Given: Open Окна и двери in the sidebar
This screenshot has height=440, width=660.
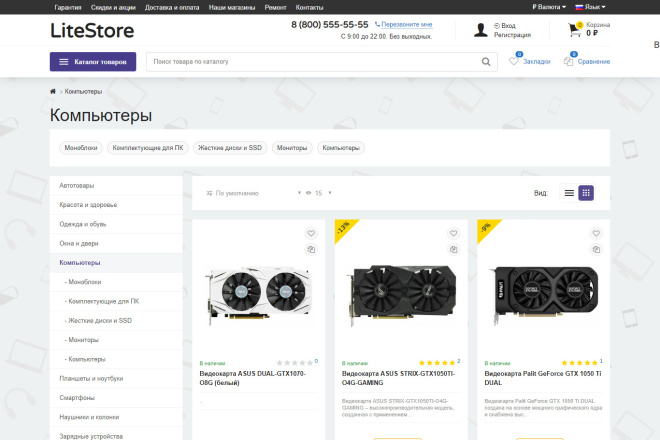Looking at the screenshot, I should coord(116,244).
